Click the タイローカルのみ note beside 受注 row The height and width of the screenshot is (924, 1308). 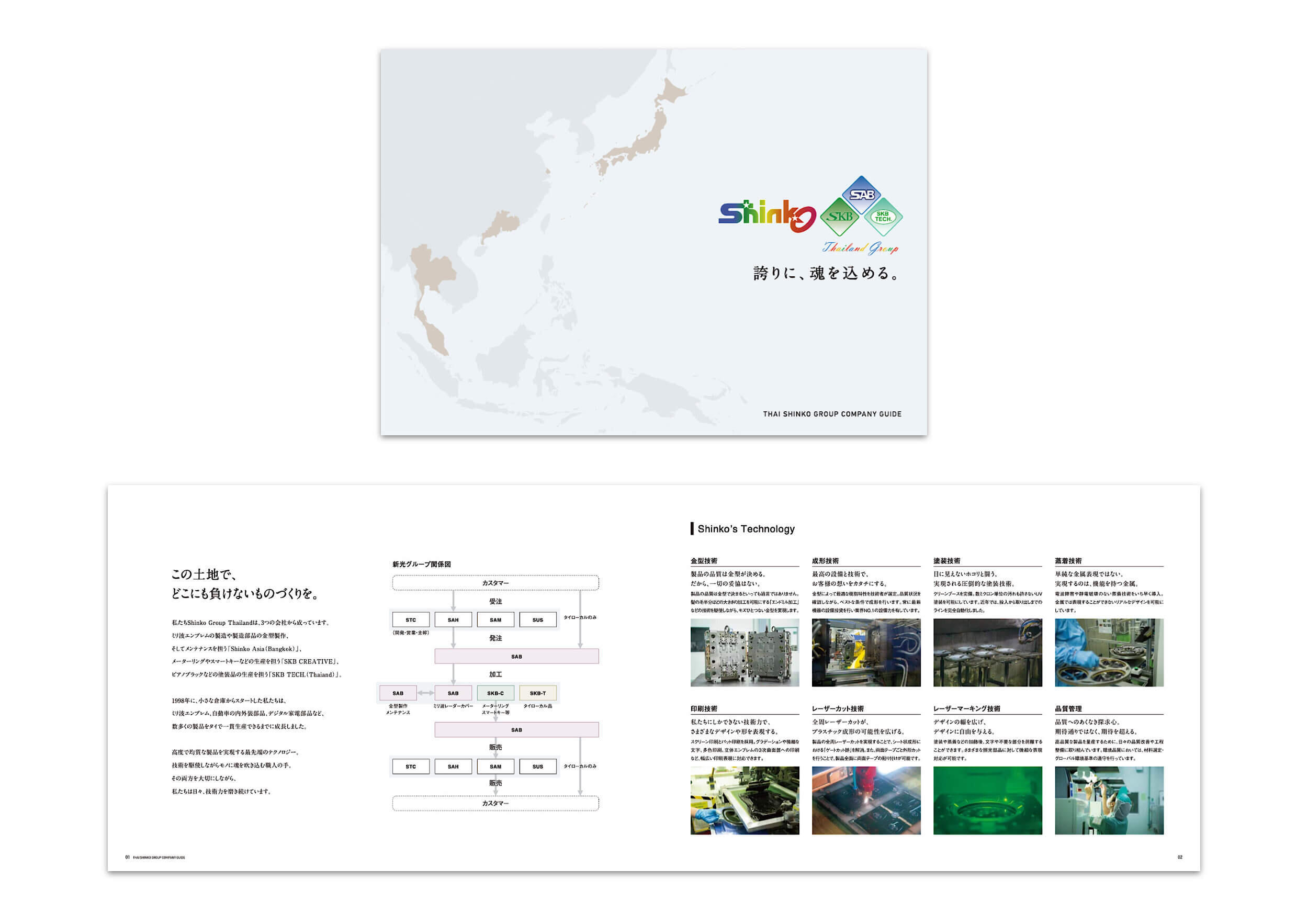[580, 617]
